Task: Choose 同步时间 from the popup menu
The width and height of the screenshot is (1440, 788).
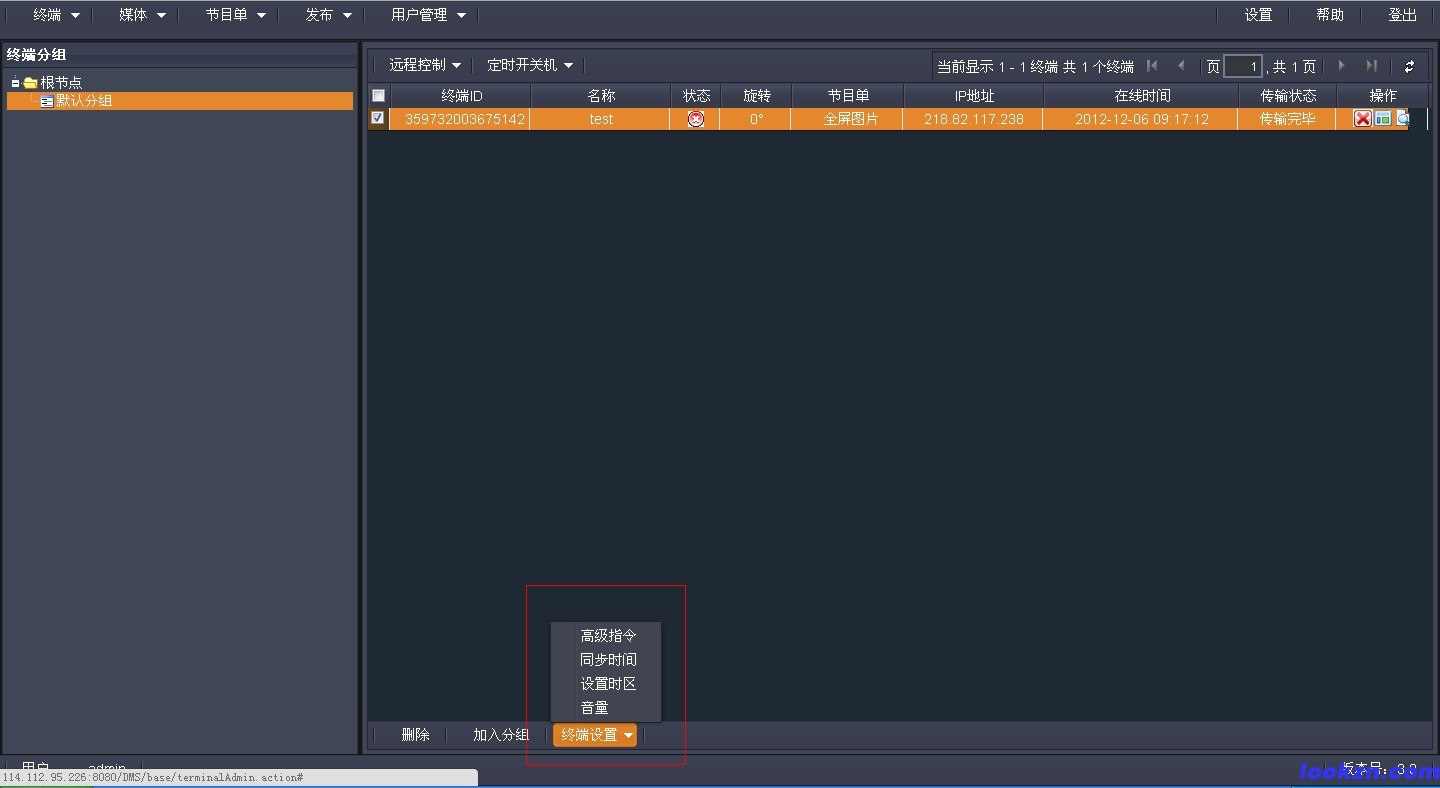Action: [608, 660]
